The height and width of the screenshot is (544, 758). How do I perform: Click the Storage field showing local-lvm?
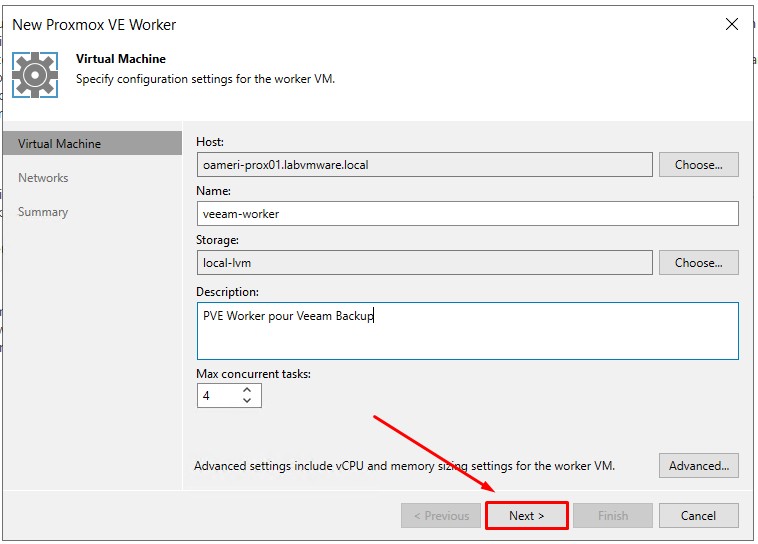(x=424, y=263)
